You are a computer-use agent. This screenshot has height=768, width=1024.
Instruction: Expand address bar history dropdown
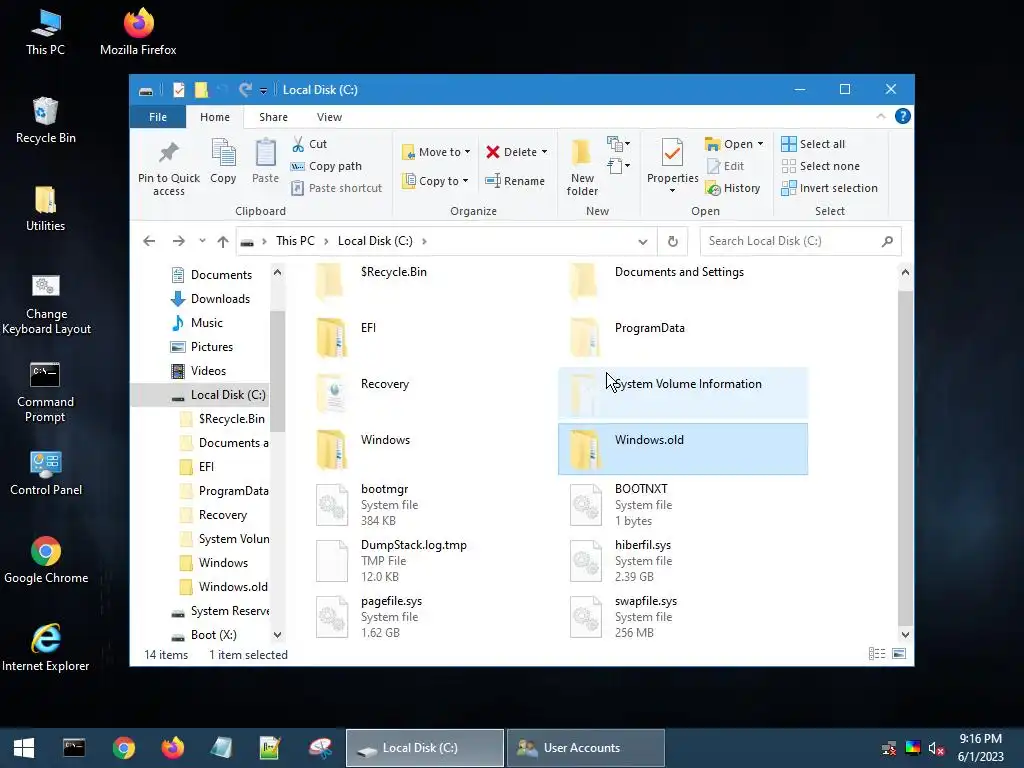pos(643,242)
